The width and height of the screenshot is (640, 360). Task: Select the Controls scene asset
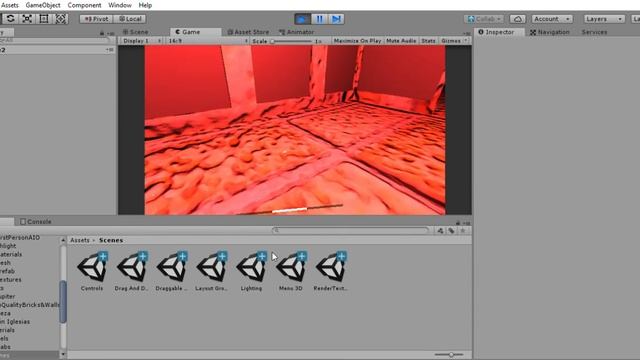tap(92, 271)
